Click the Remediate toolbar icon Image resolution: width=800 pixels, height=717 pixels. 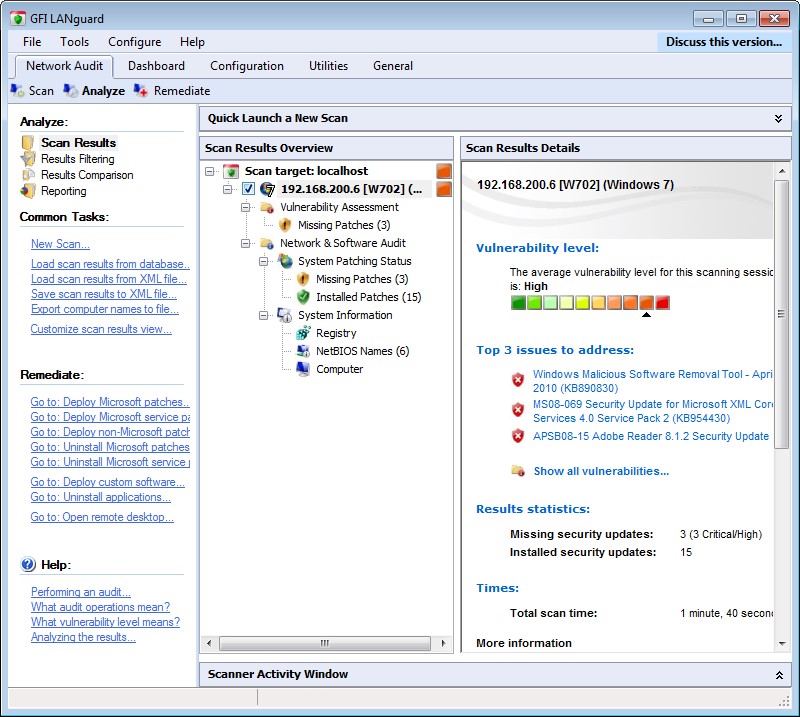141,91
